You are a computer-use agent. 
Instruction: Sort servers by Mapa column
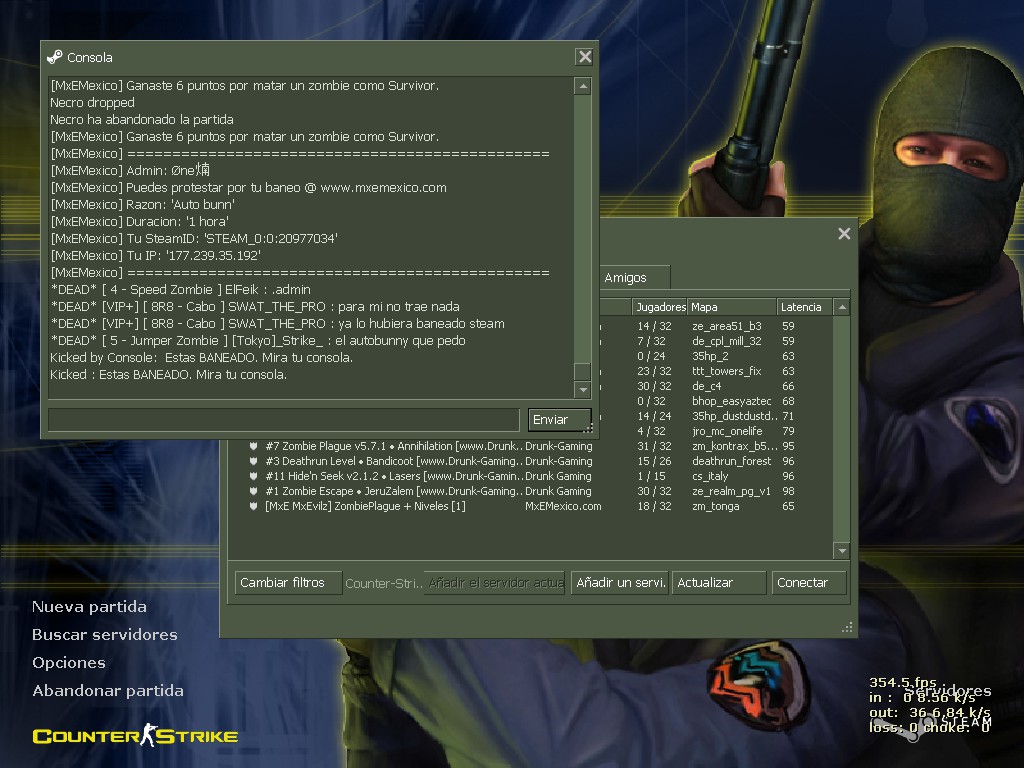point(732,307)
